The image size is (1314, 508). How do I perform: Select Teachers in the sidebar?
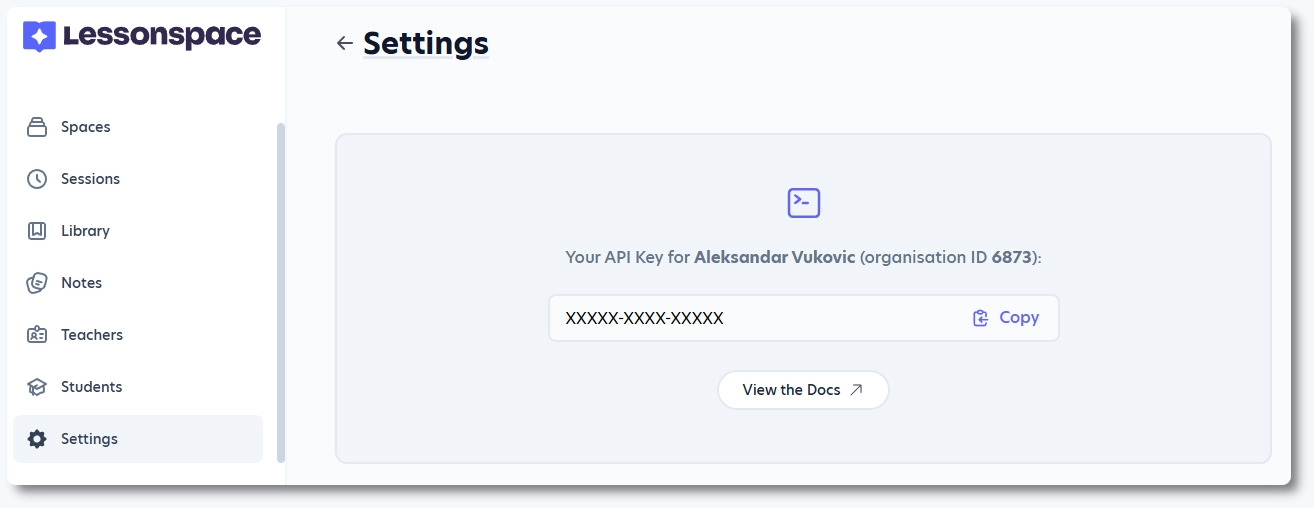pyautogui.click(x=91, y=335)
